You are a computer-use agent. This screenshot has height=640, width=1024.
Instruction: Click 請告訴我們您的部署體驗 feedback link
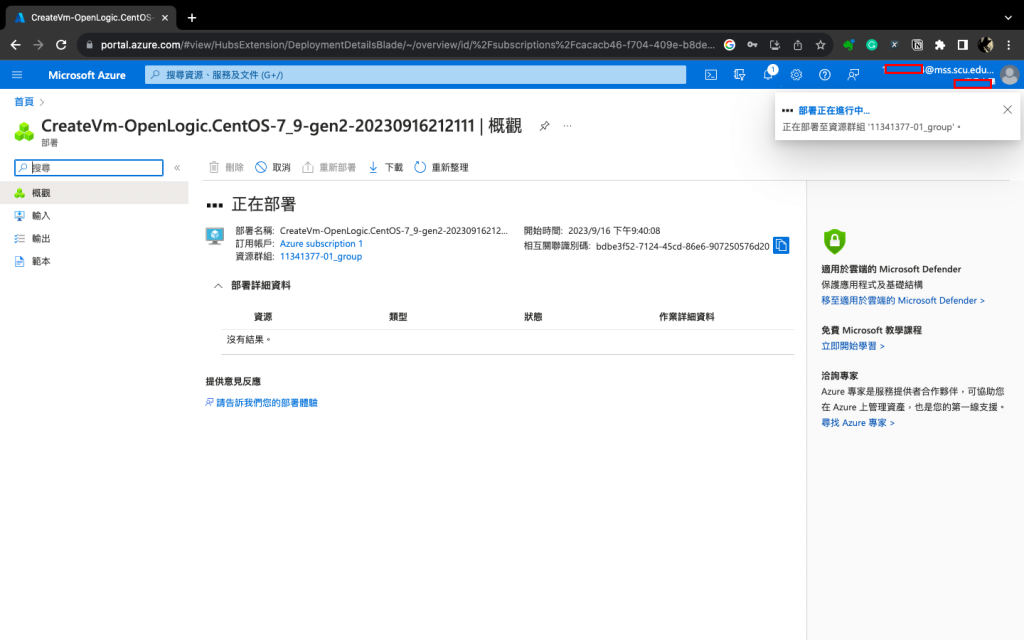[266, 403]
